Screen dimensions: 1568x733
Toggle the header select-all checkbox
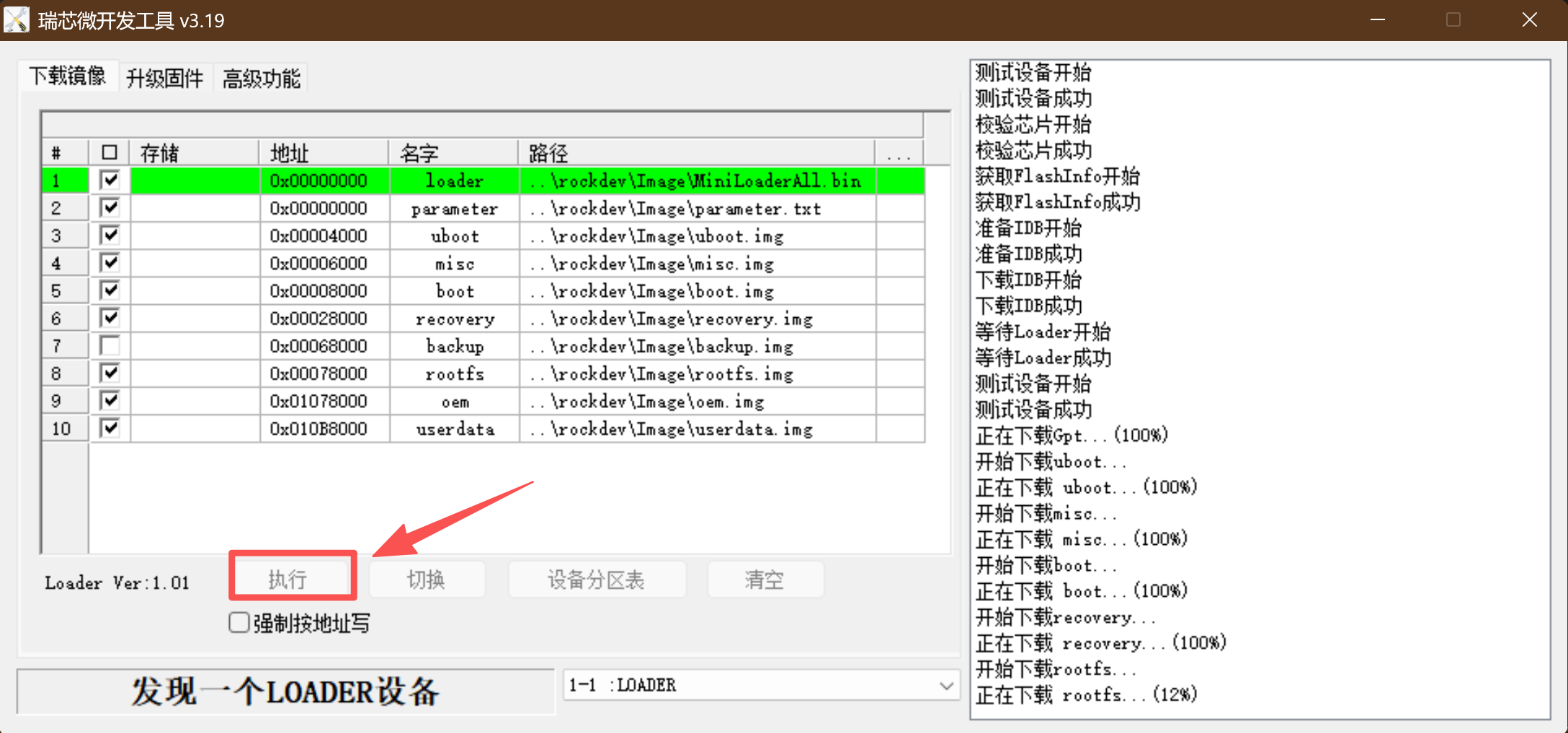(110, 153)
